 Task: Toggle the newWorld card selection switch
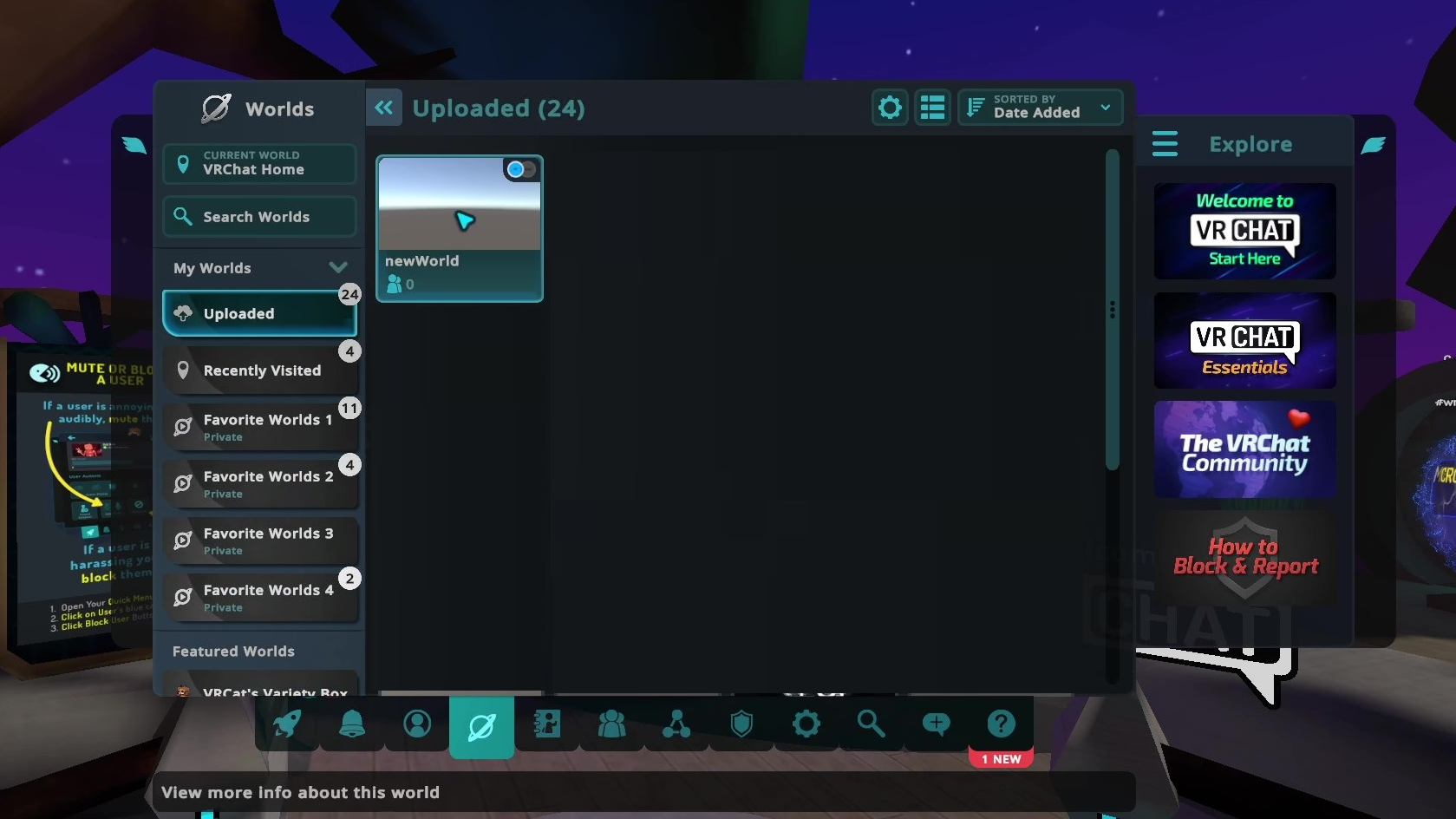tap(521, 169)
